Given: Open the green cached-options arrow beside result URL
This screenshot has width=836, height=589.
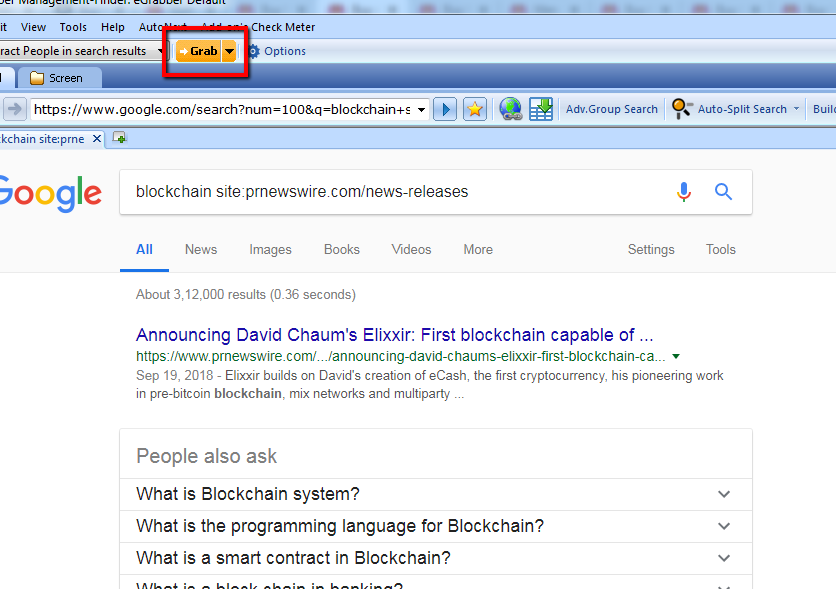Looking at the screenshot, I should coord(676,356).
